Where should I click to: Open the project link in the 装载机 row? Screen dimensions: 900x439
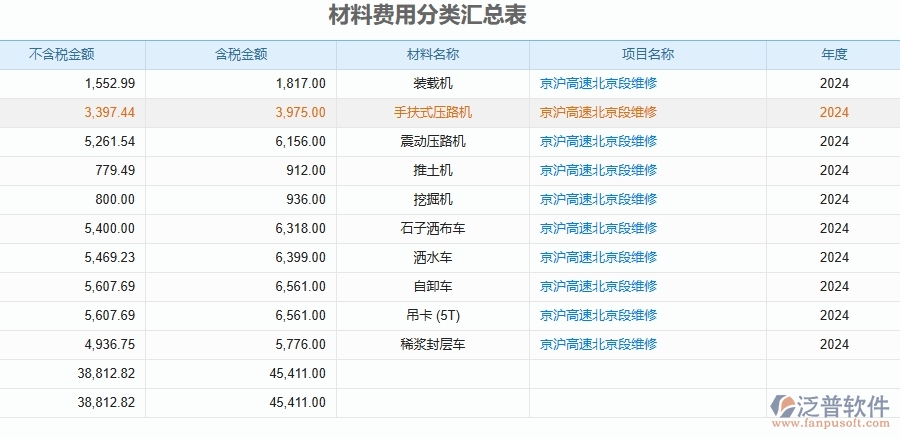[x=598, y=84]
